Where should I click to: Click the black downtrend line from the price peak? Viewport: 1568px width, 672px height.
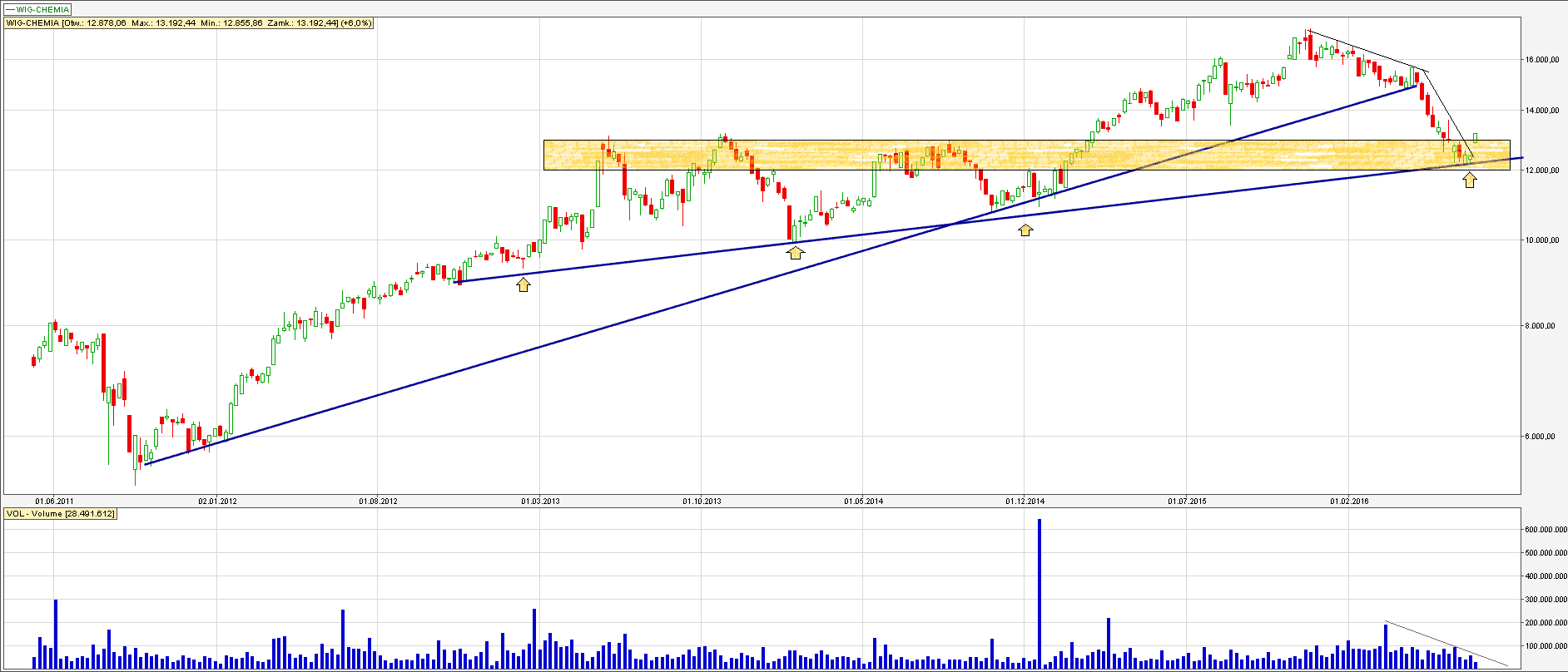(x=1365, y=51)
